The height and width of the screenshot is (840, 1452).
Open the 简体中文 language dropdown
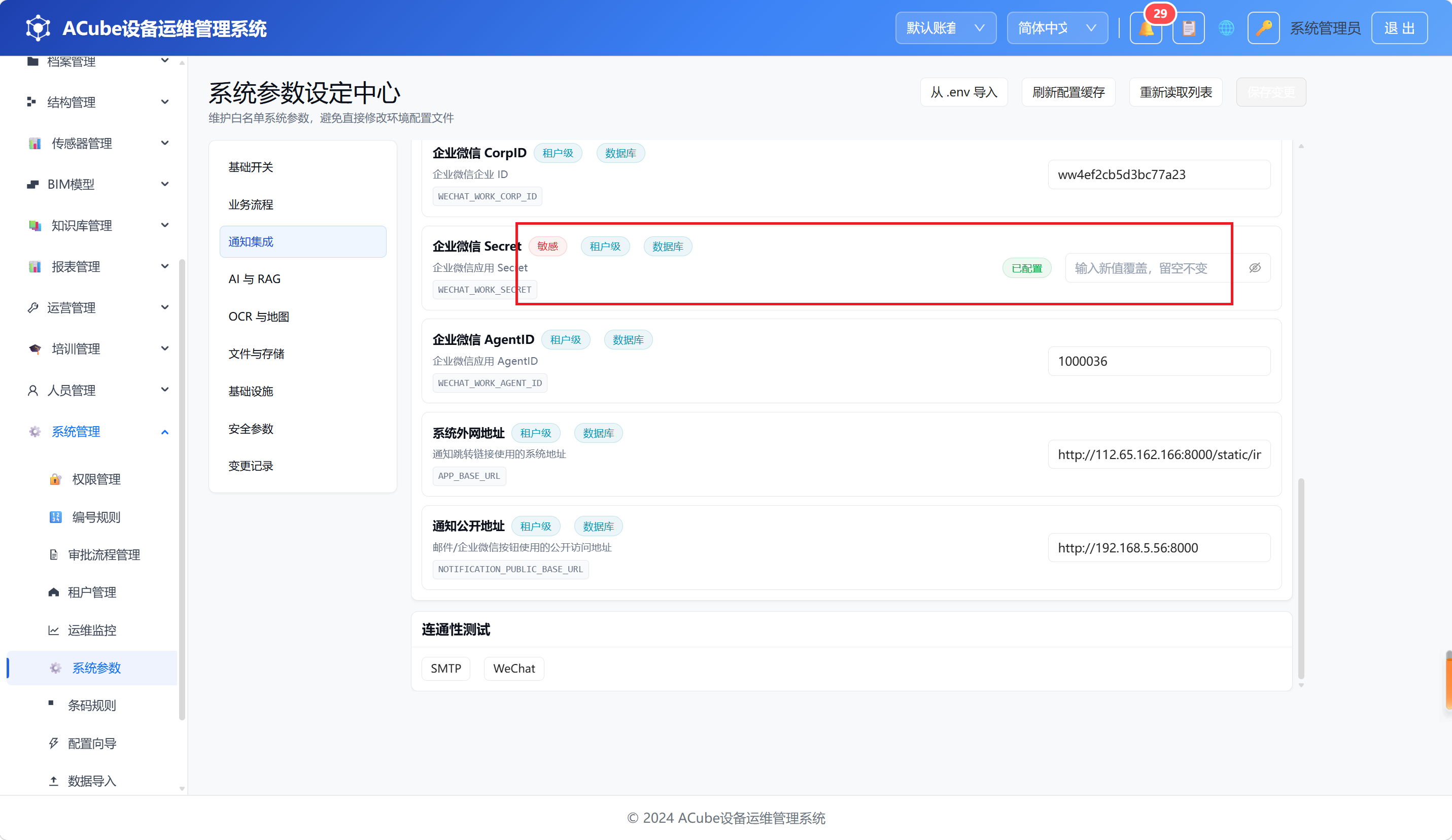[x=1057, y=28]
